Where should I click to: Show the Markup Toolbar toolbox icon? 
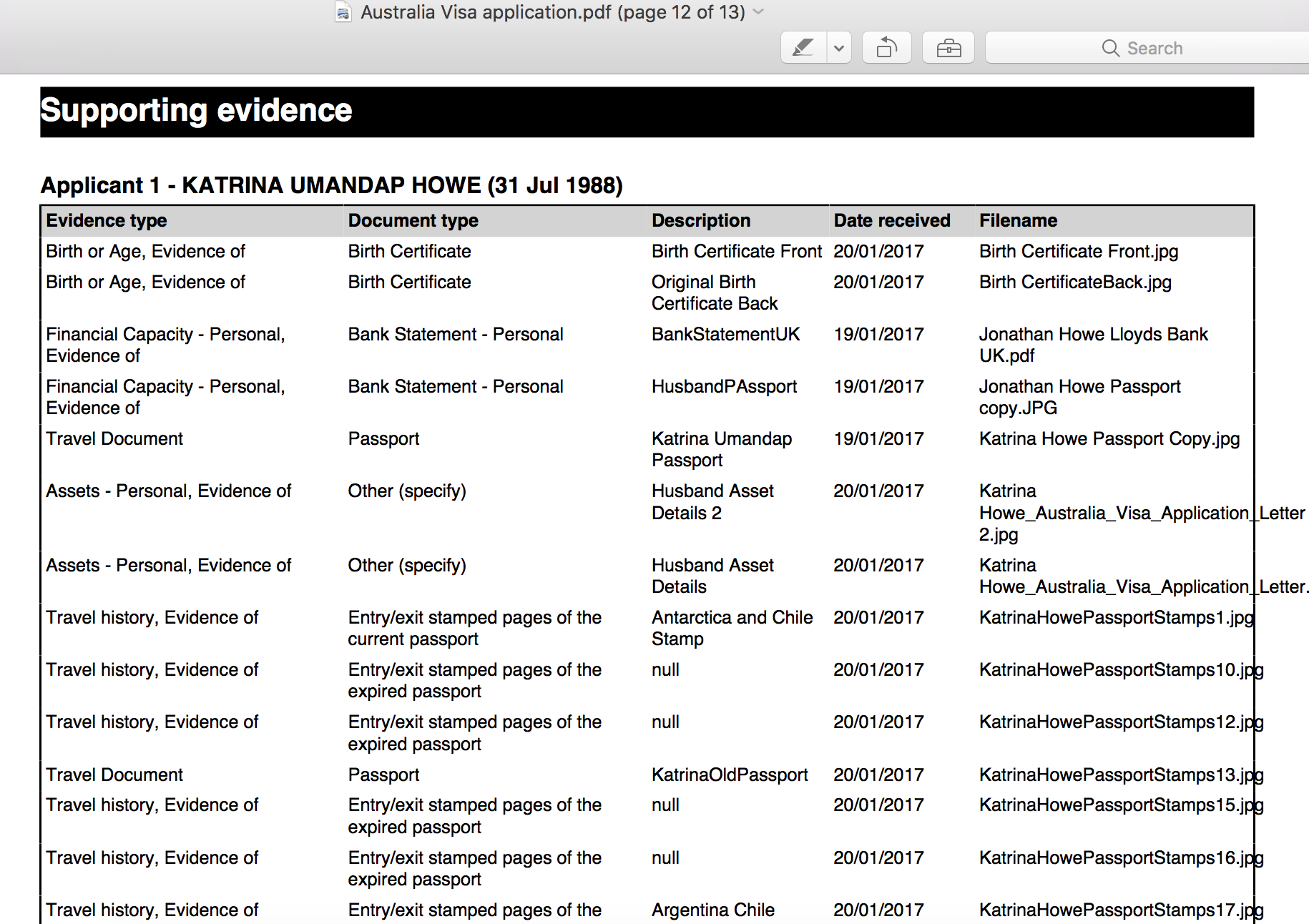point(948,48)
